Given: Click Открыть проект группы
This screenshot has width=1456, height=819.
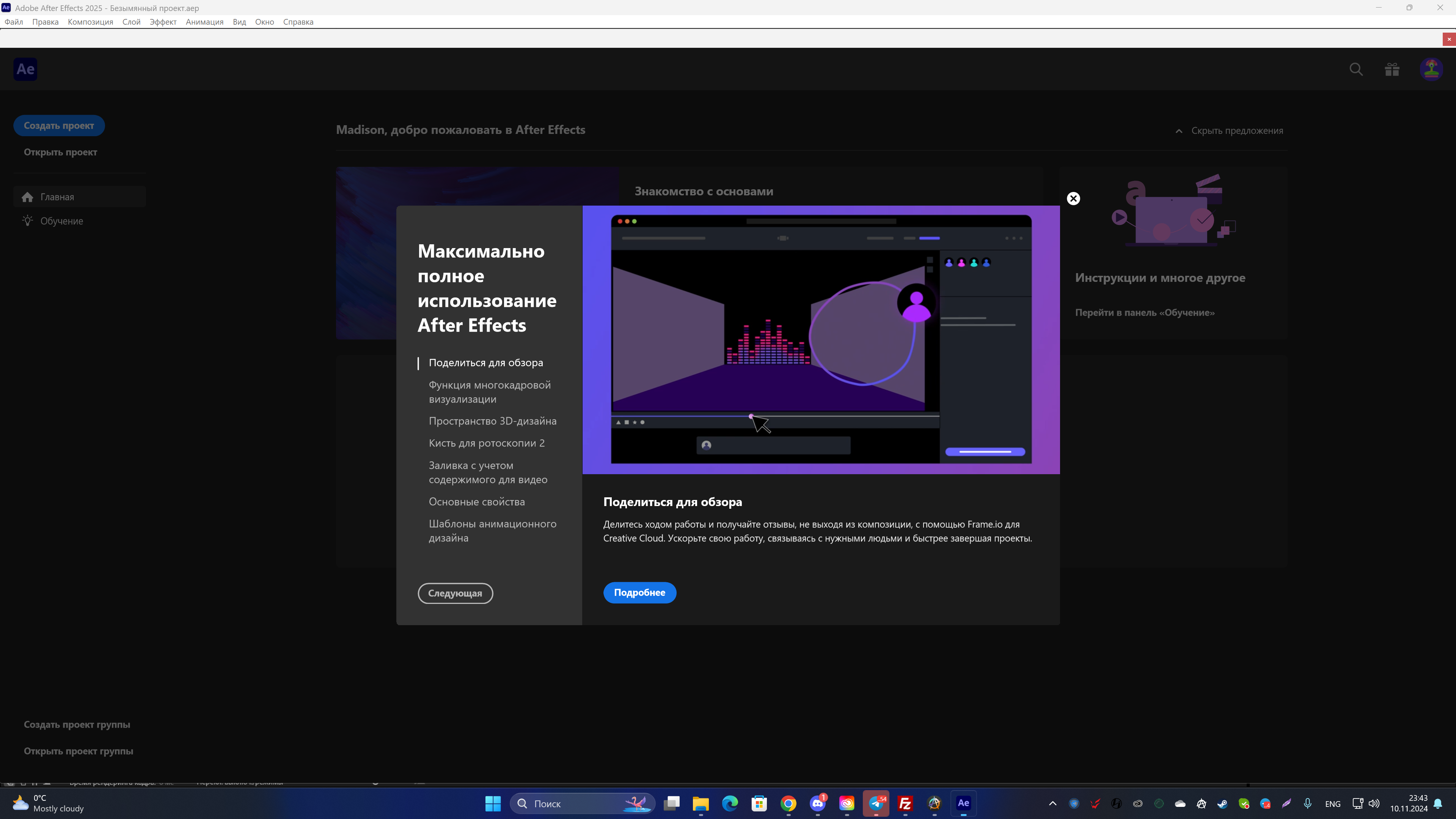Looking at the screenshot, I should pyautogui.click(x=79, y=751).
